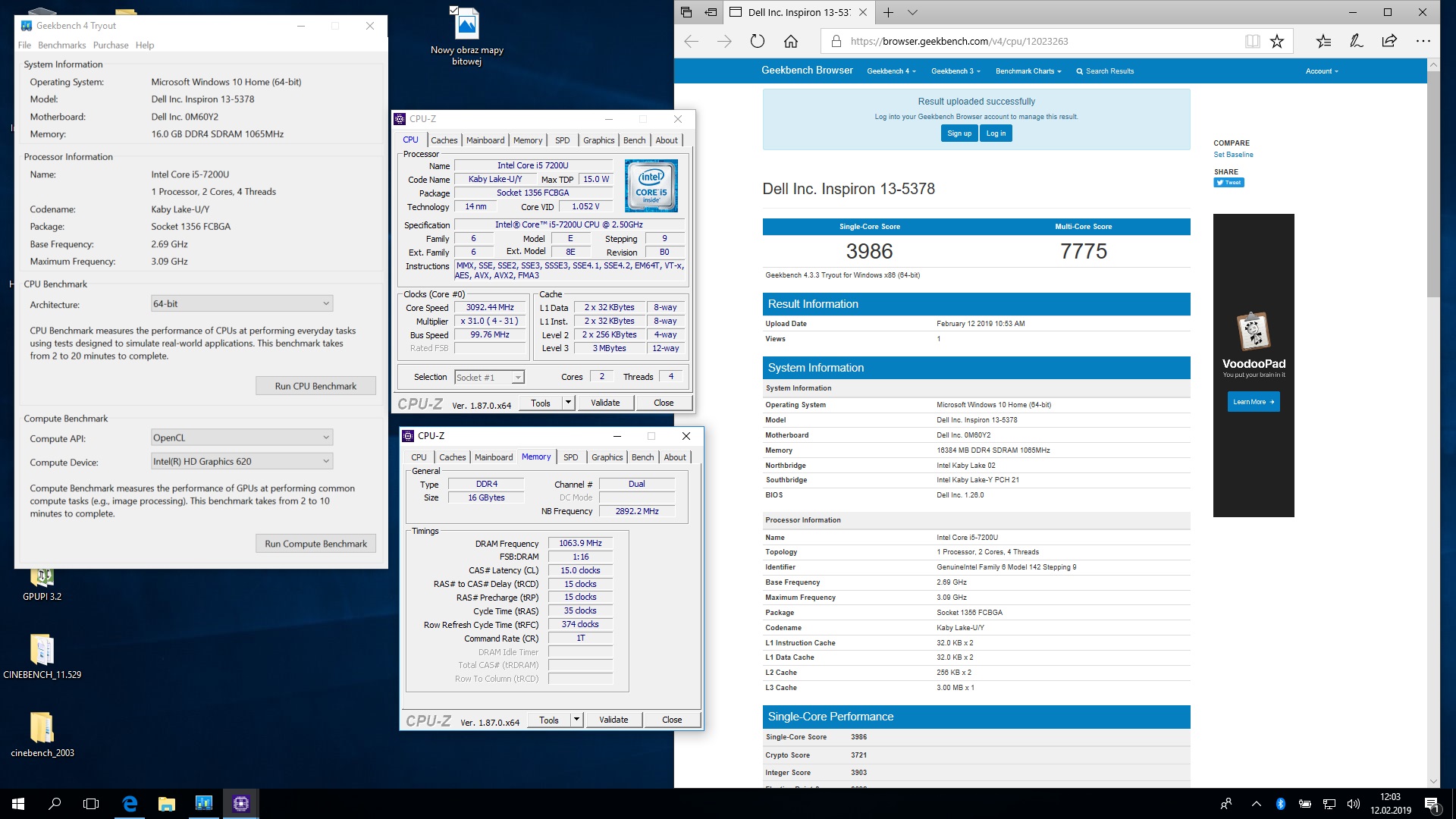Go to the Edge home page
The height and width of the screenshot is (819, 1456).
[x=791, y=41]
